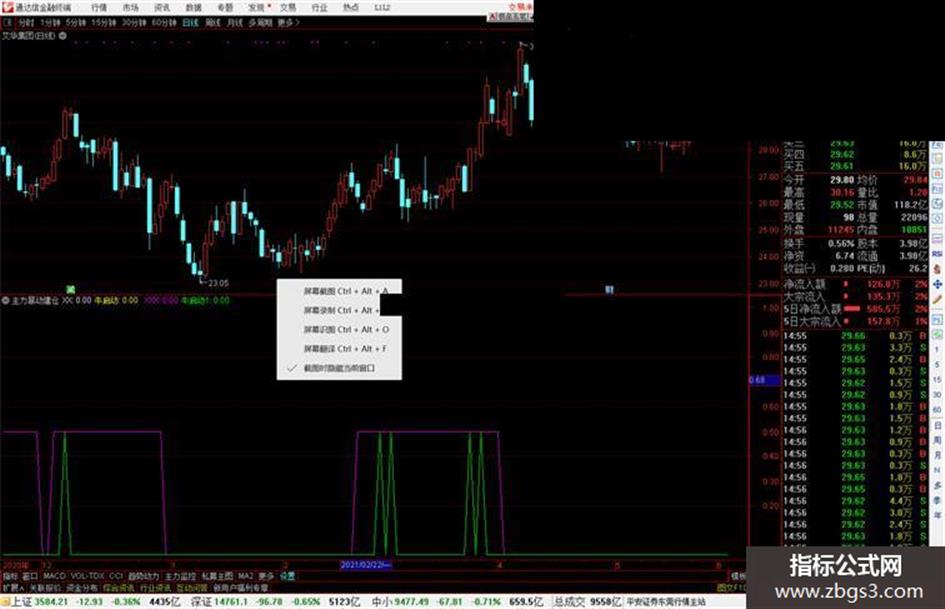Open the 资金分布 tab
The width and height of the screenshot is (945, 609).
click(x=82, y=587)
